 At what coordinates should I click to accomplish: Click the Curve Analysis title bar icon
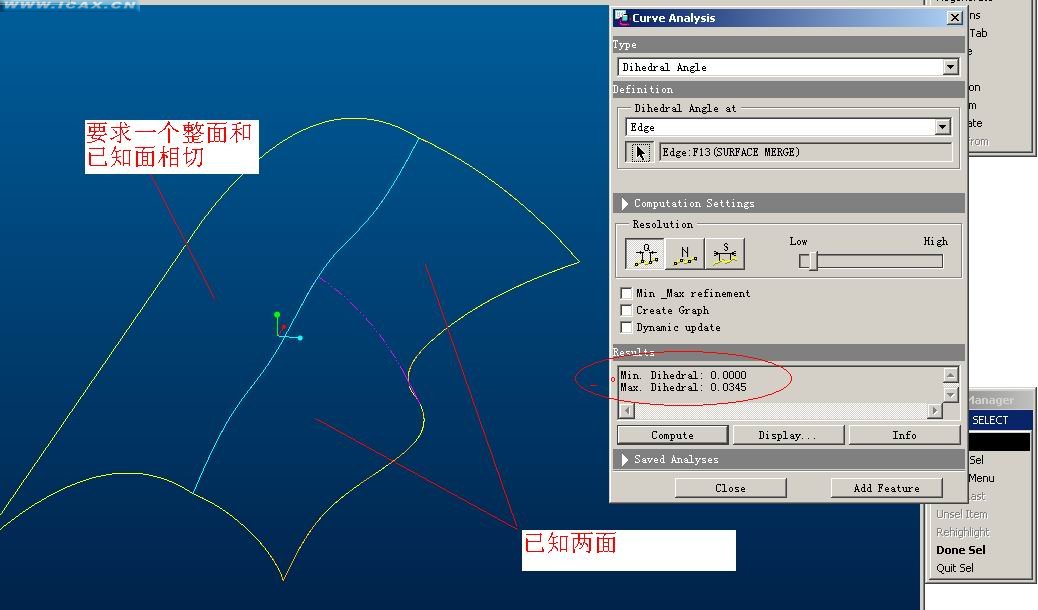(x=621, y=18)
